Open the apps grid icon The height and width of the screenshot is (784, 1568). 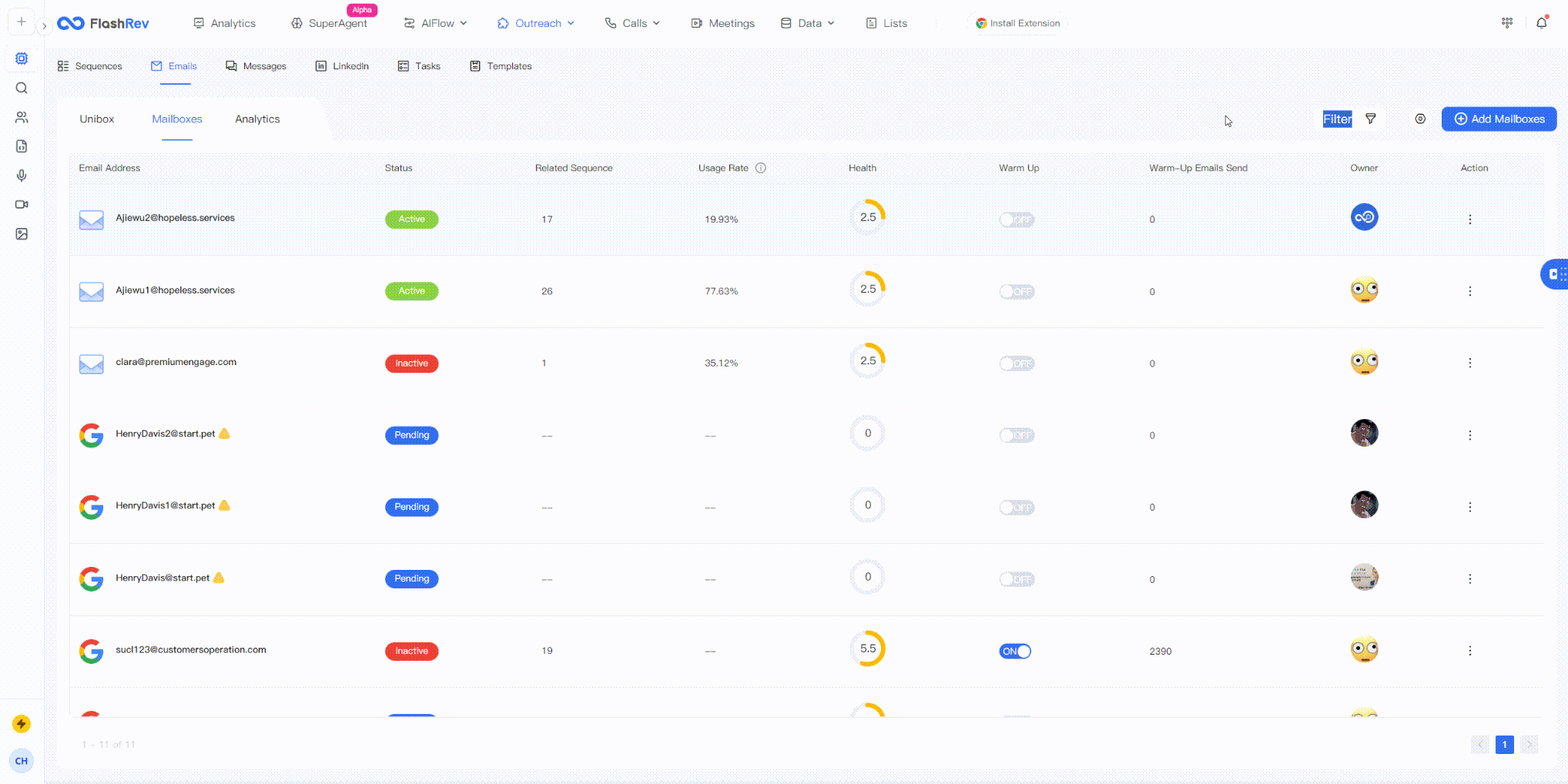coord(1507,23)
